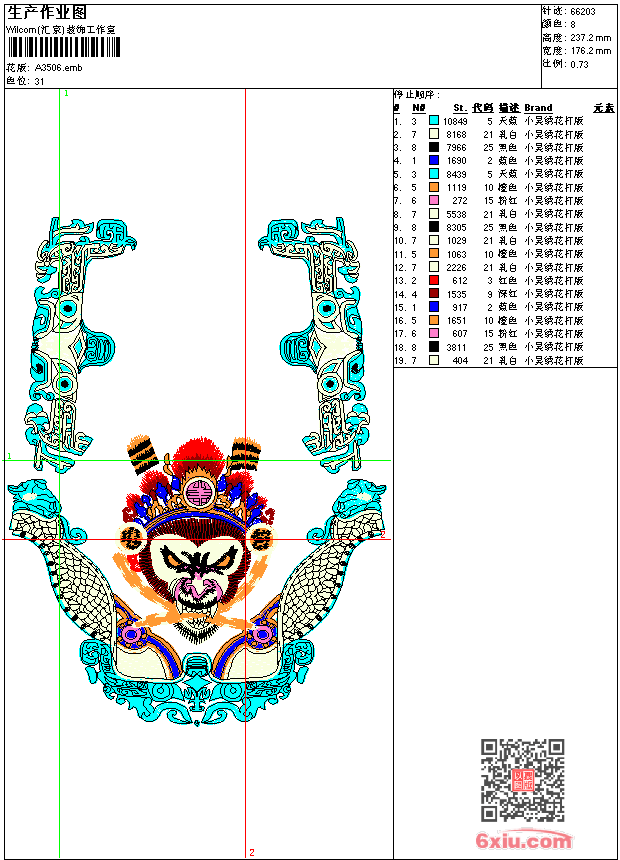Image resolution: width=620 pixels, height=860 pixels.
Task: Select the blue swatch beside 917 stitches
Action: coord(434,307)
